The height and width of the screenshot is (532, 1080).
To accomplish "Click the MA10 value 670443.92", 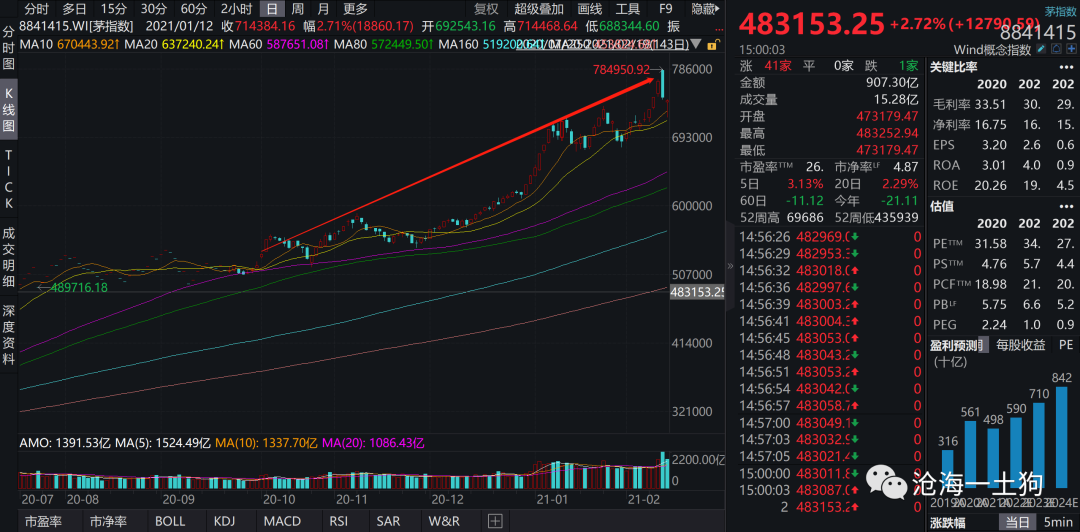I will pos(87,44).
